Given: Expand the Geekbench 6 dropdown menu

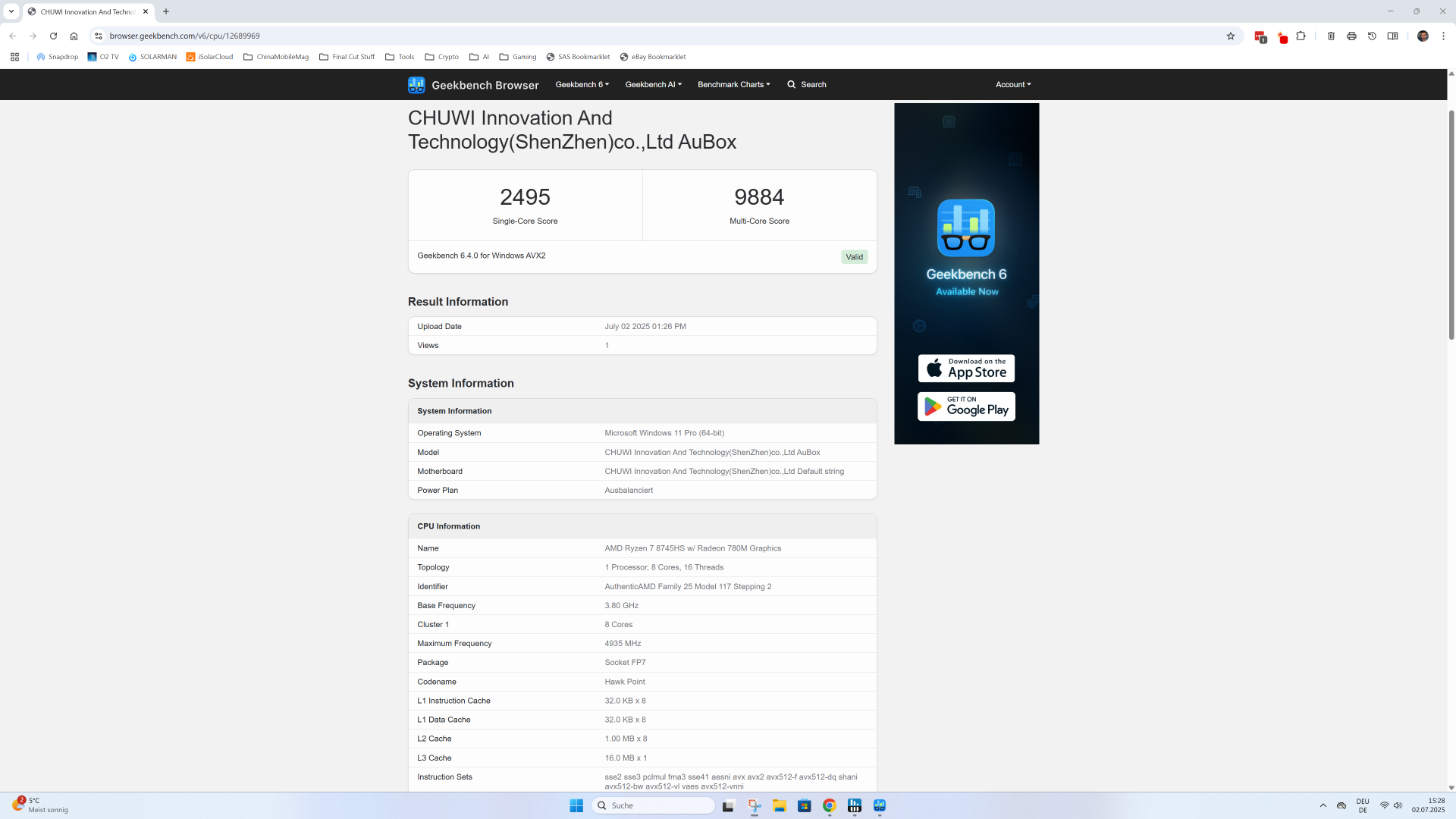Looking at the screenshot, I should point(582,84).
